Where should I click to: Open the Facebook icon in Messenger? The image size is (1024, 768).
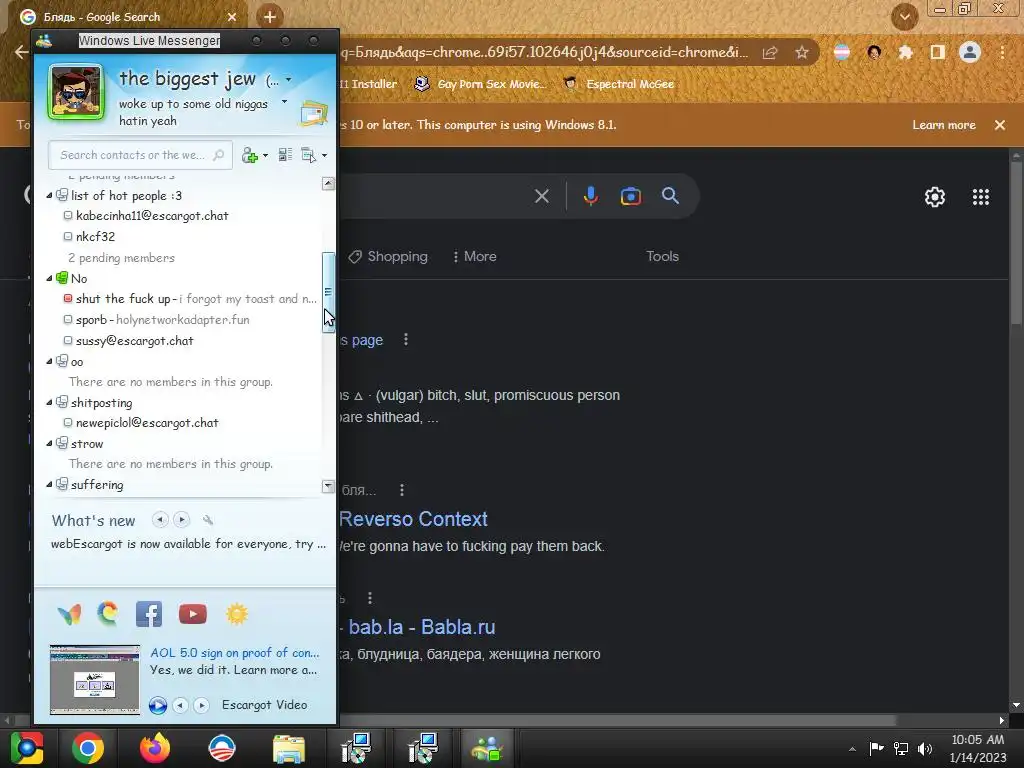click(149, 614)
